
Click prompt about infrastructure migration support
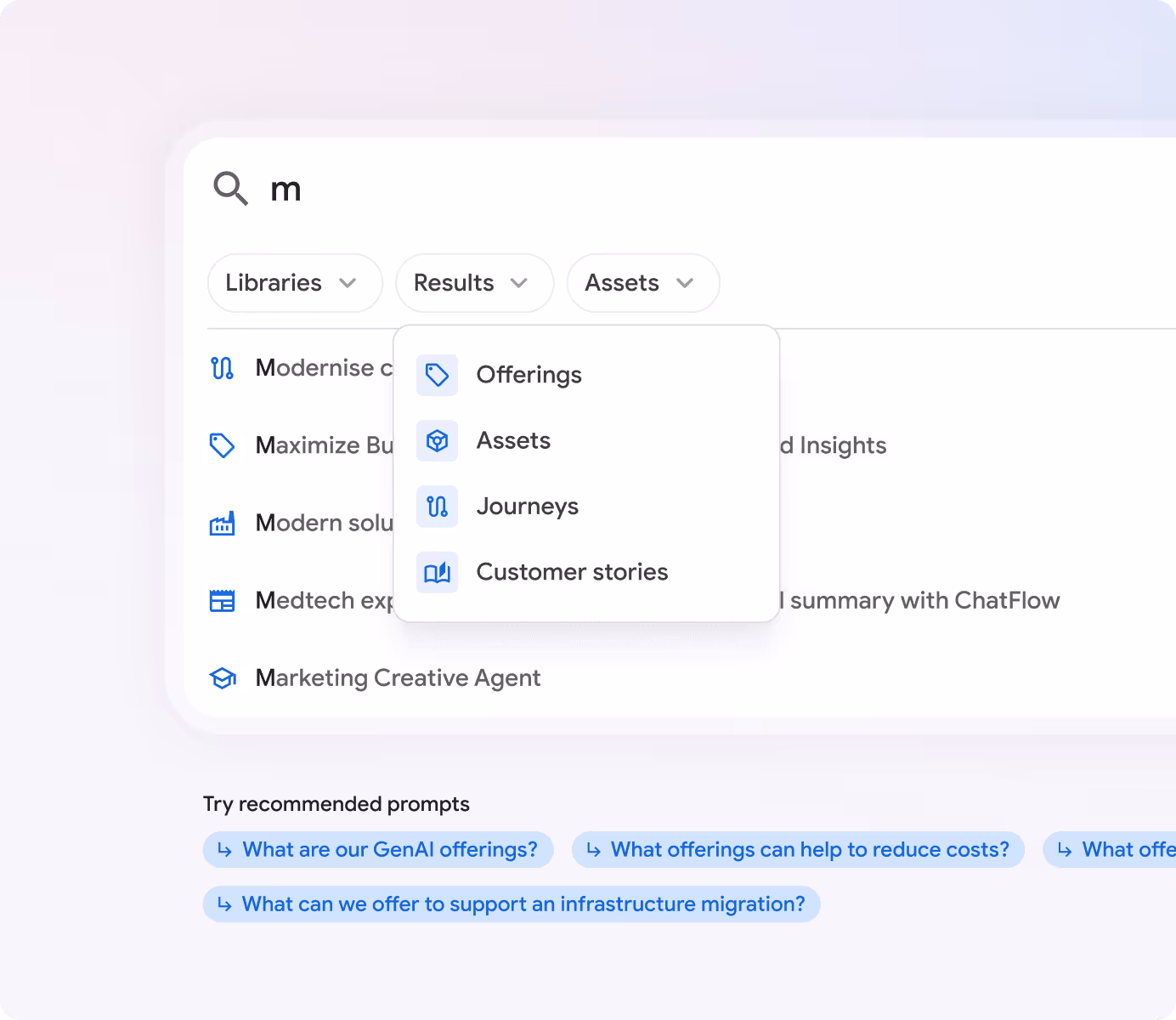(512, 904)
